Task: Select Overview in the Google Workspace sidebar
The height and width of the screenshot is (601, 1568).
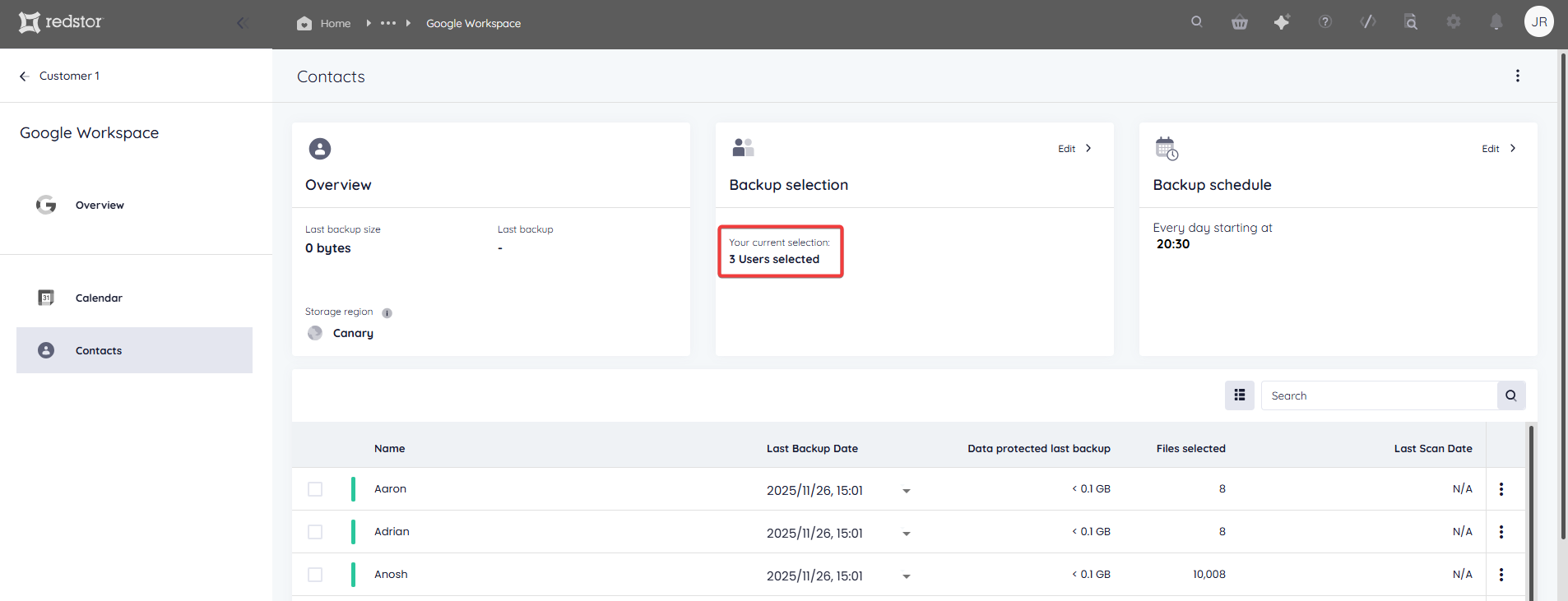Action: point(100,205)
